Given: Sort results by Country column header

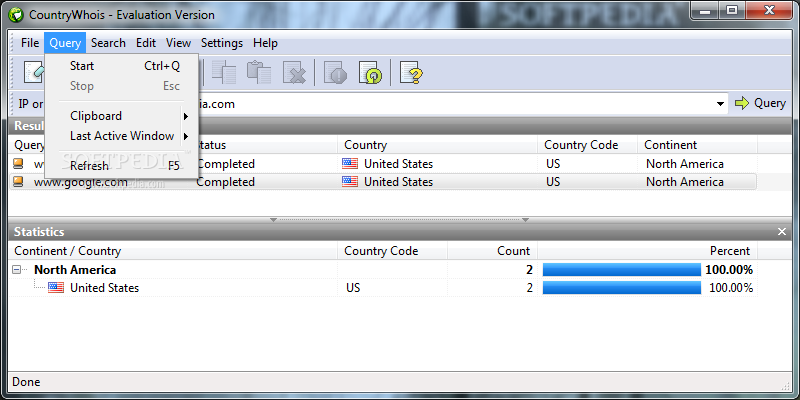Looking at the screenshot, I should tap(437, 145).
